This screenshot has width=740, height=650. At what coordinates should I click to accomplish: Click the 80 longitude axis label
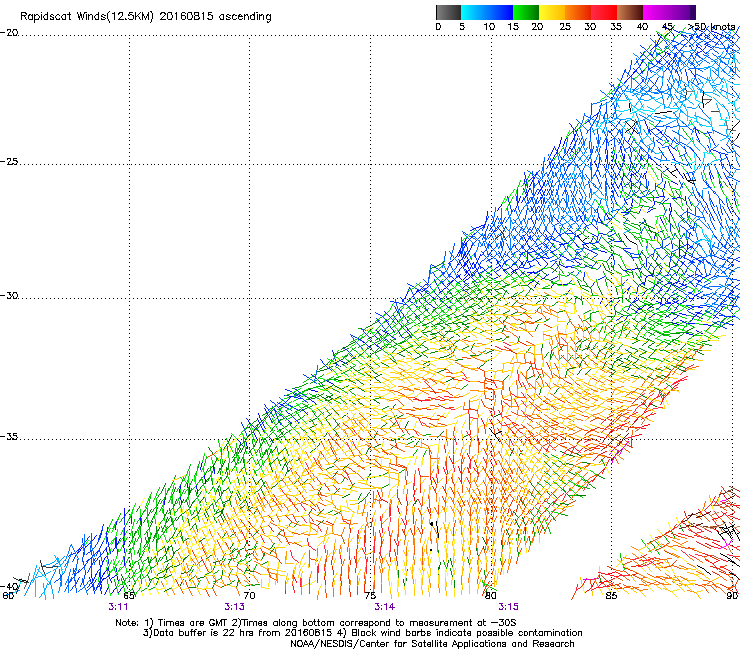tap(491, 595)
